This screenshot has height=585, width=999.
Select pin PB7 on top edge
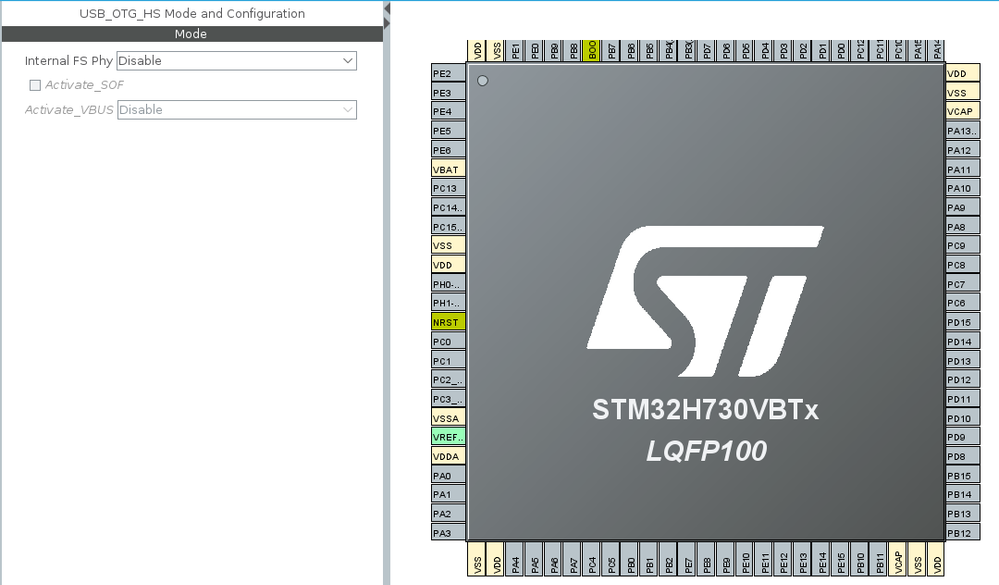[612, 50]
